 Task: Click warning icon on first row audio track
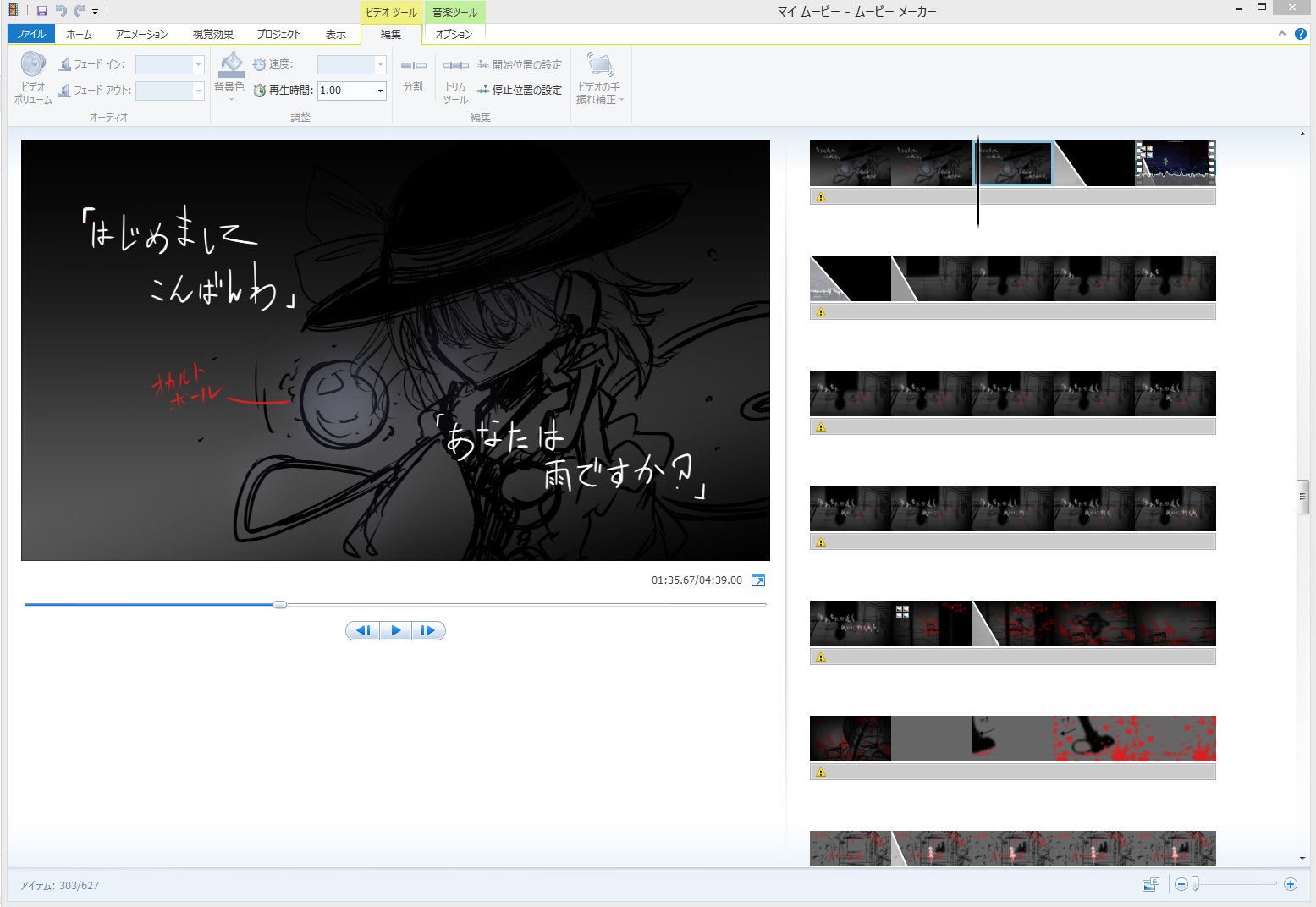click(820, 196)
